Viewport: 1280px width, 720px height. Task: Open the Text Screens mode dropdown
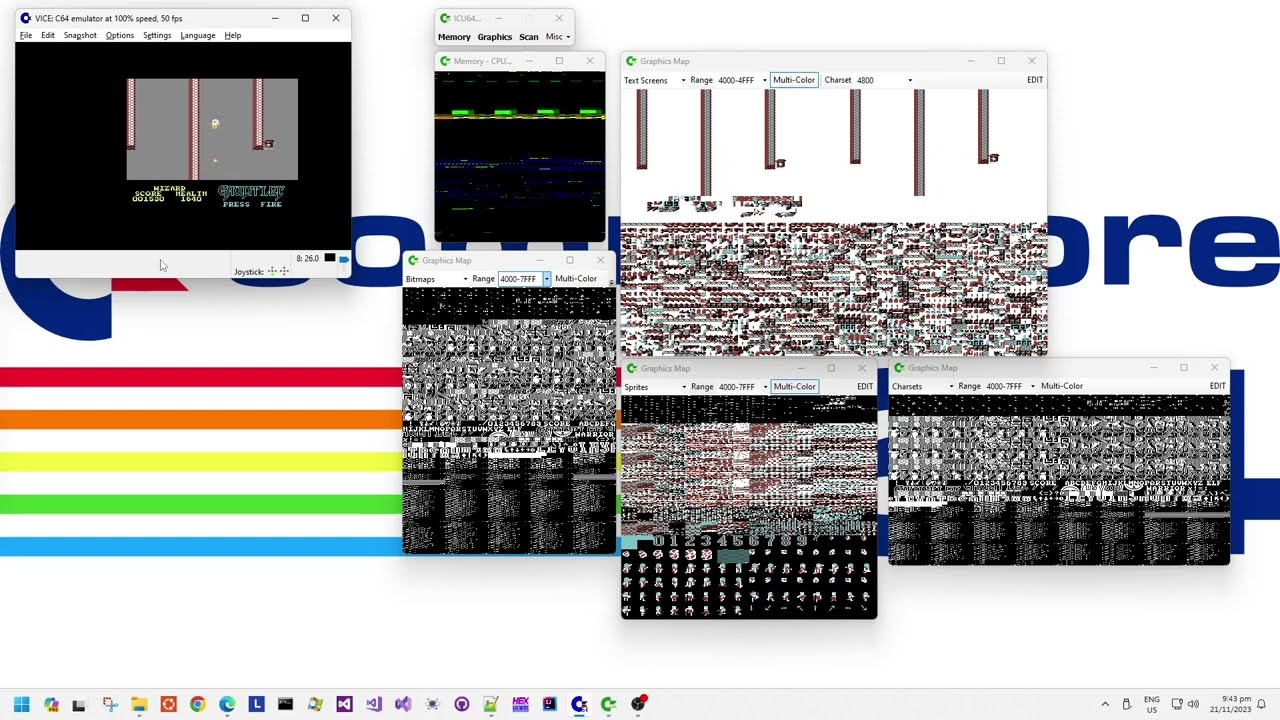click(x=654, y=80)
